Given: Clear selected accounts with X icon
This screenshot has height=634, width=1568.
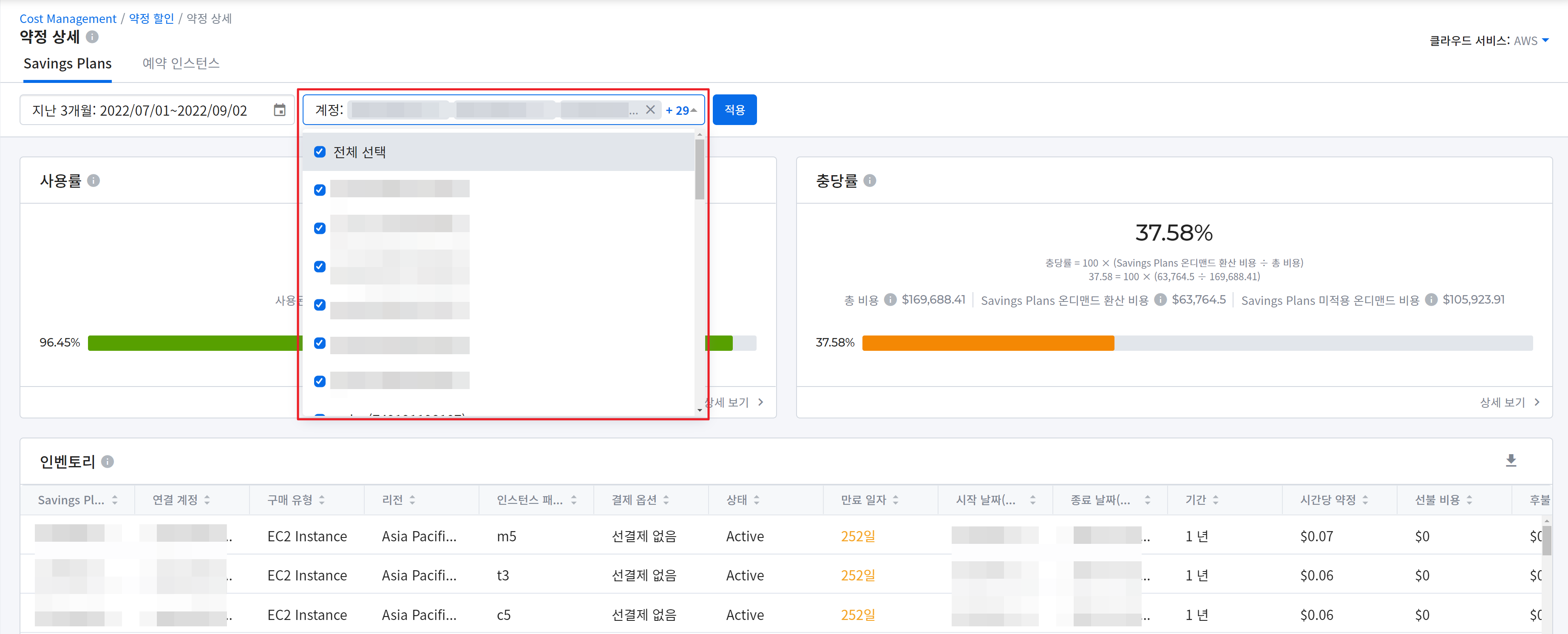Looking at the screenshot, I should [650, 110].
